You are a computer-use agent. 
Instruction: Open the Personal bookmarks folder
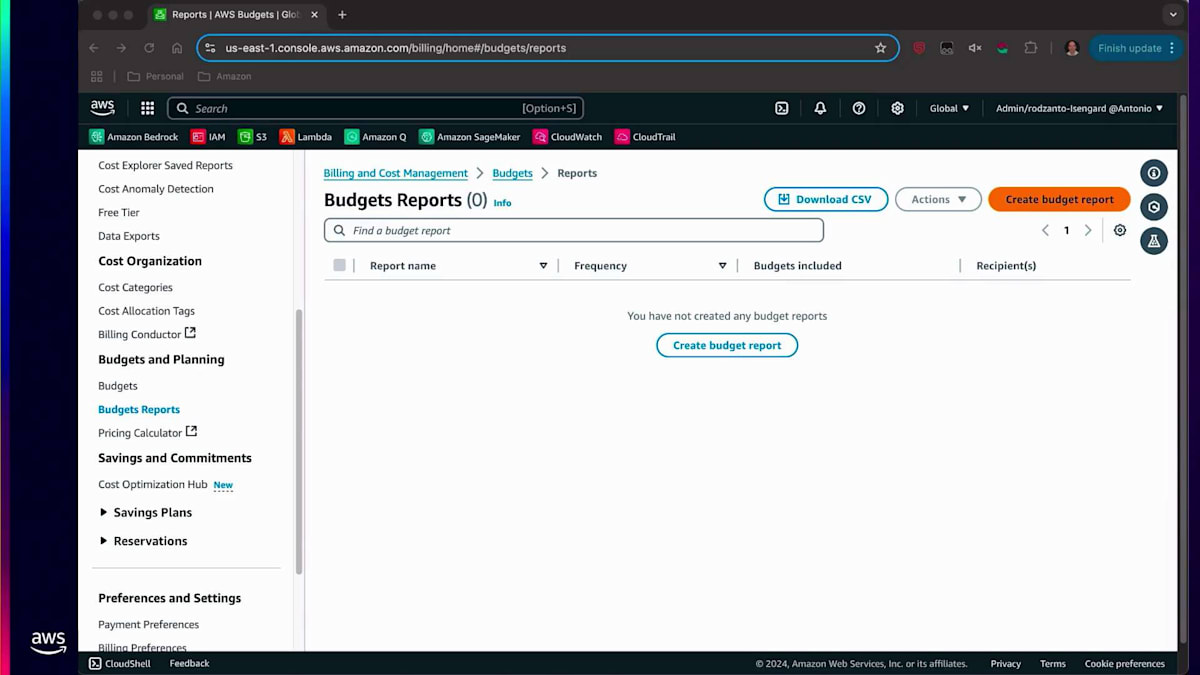[155, 76]
